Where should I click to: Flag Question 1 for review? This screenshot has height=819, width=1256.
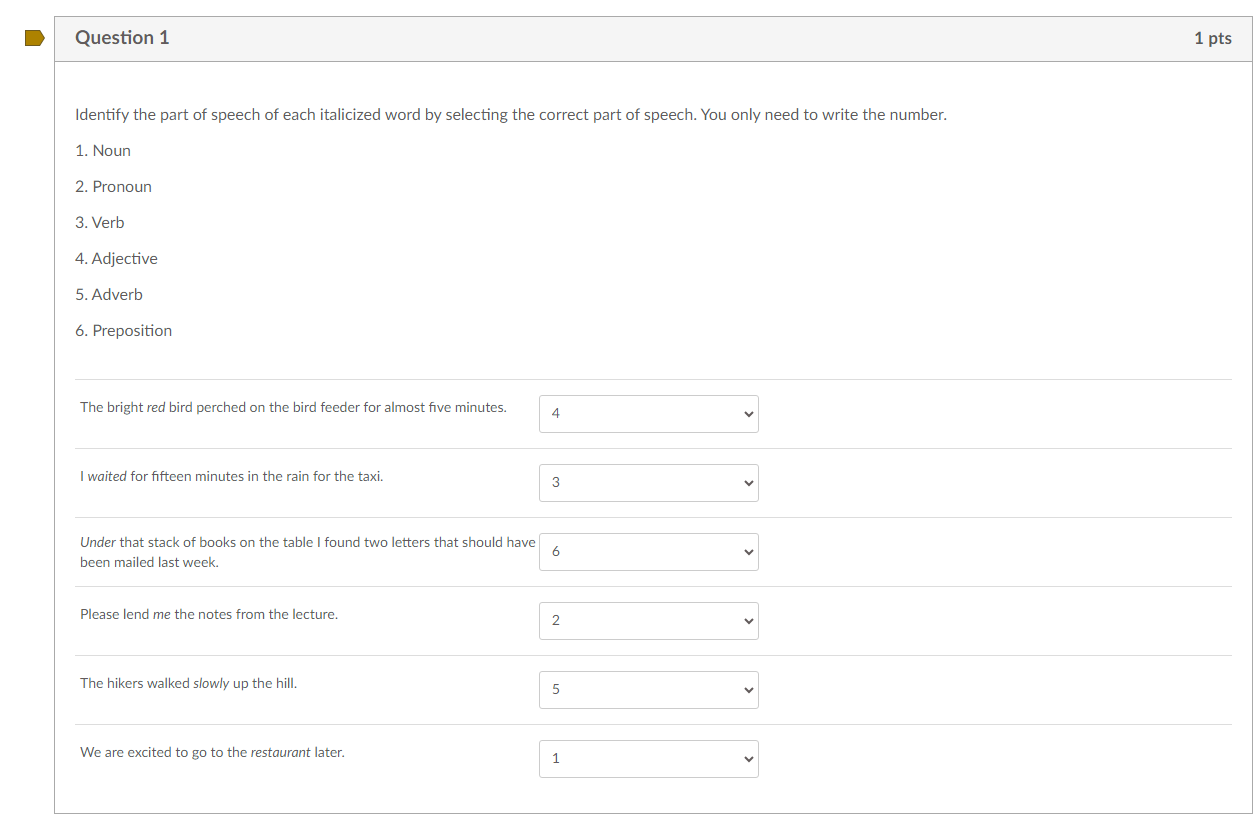35,39
